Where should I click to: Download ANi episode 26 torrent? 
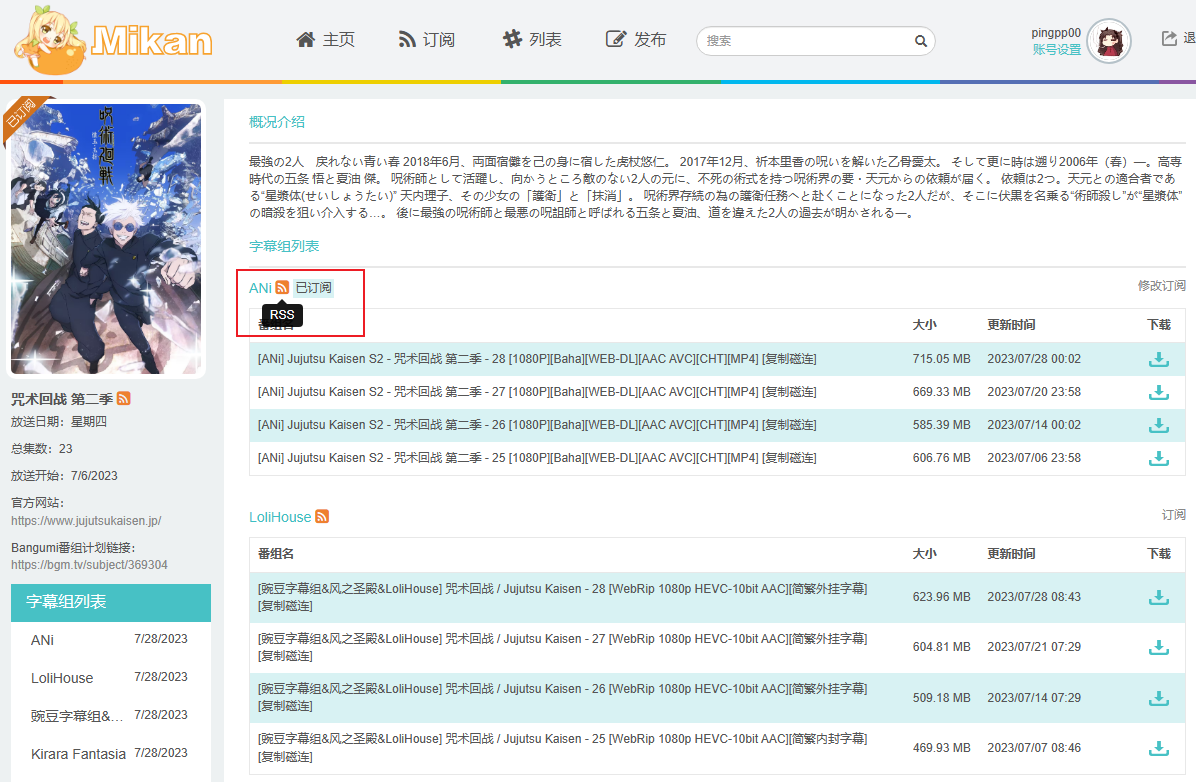point(1159,425)
